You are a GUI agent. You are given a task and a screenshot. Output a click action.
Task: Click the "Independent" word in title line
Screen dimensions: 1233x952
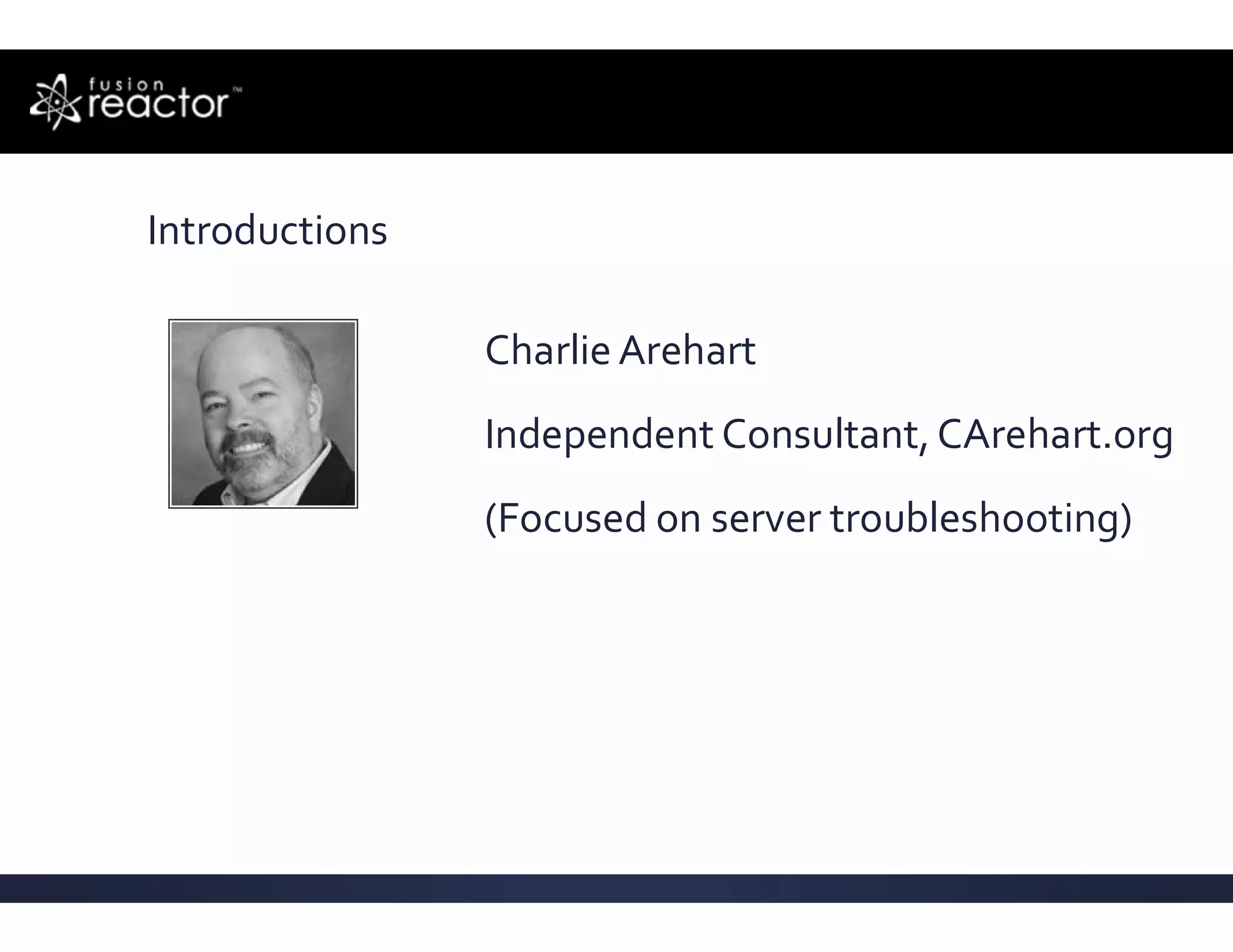tap(598, 435)
